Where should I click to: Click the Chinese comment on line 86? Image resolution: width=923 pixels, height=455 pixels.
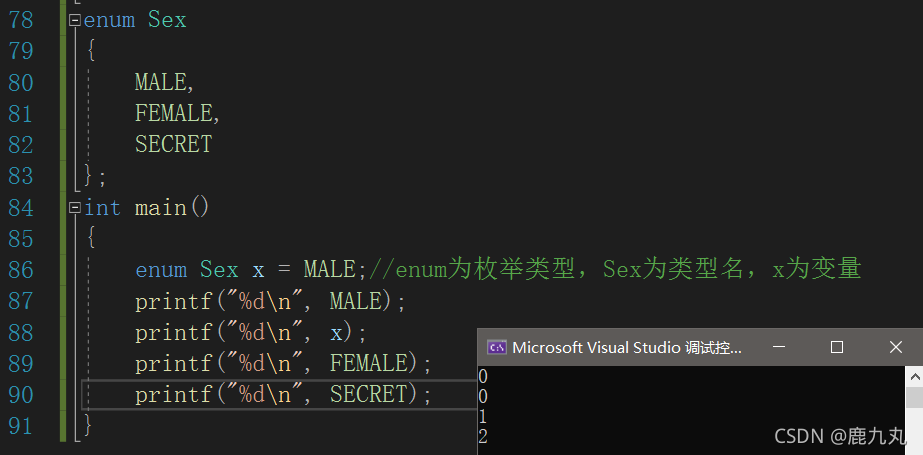tap(614, 270)
